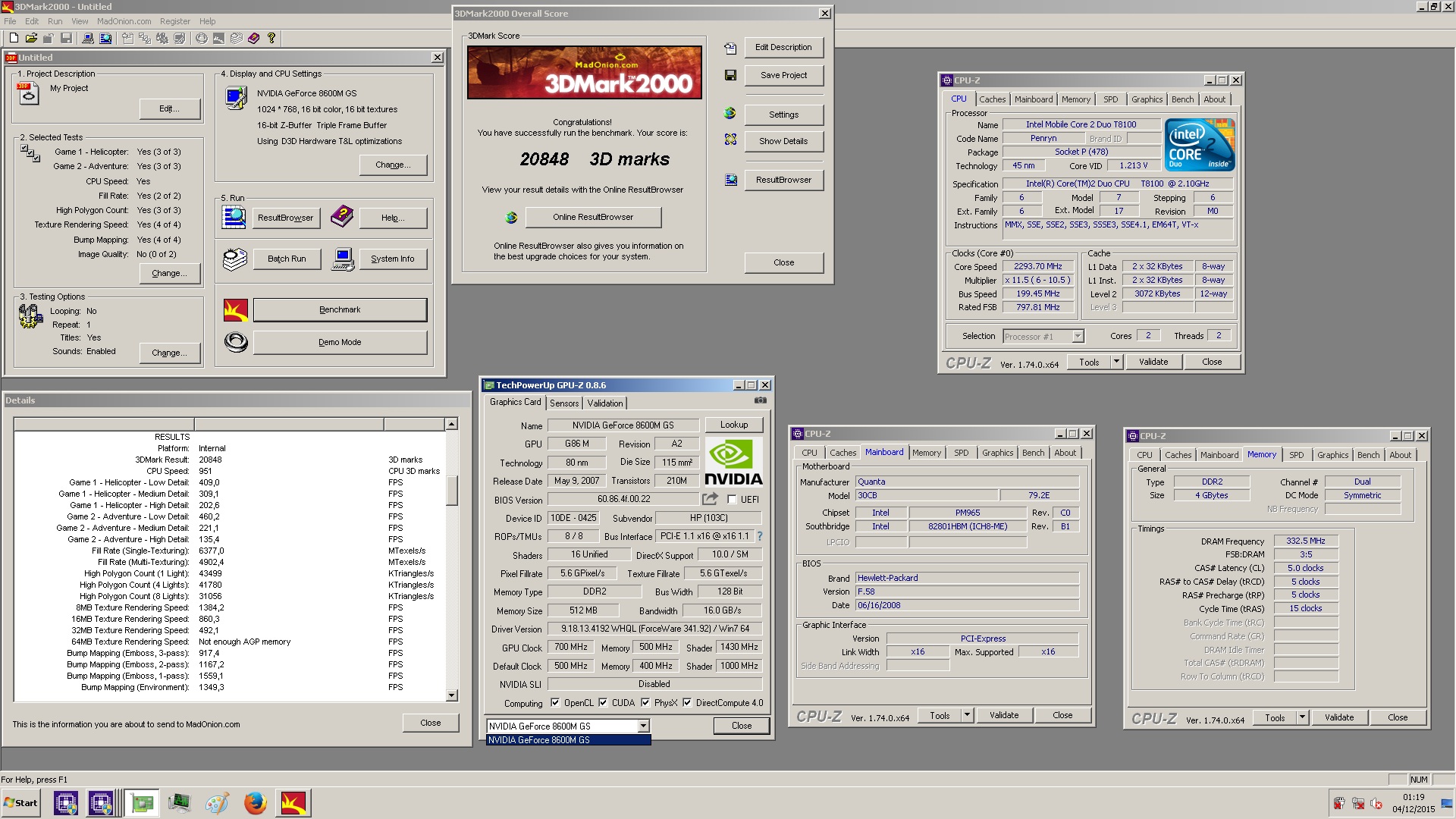Click the GPU-Z taskbar icon
This screenshot has width=1456, height=819.
pos(142,802)
